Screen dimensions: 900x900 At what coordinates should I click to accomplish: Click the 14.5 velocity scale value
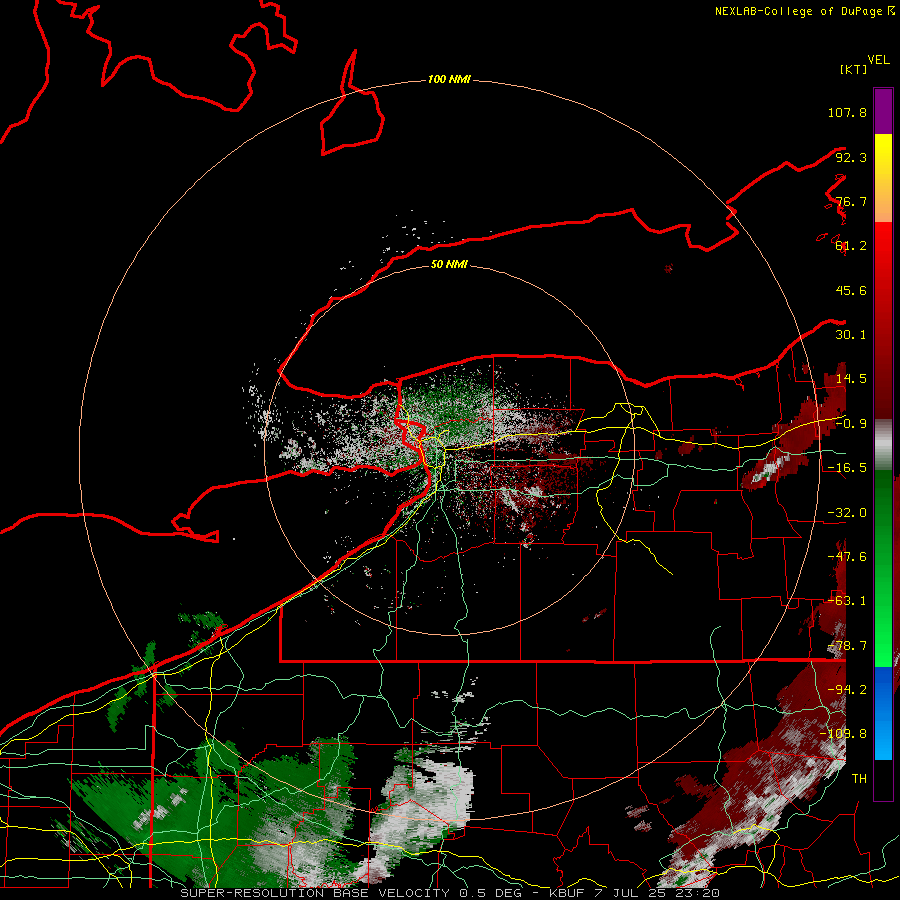coord(851,379)
